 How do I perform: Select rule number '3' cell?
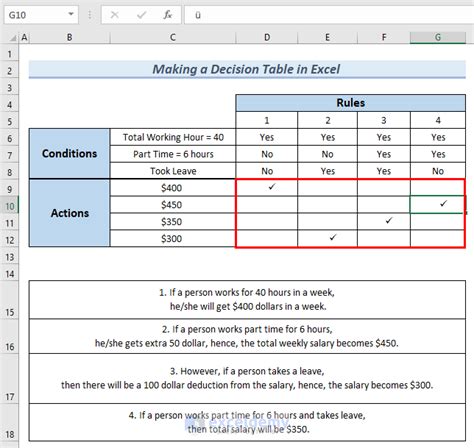point(384,120)
